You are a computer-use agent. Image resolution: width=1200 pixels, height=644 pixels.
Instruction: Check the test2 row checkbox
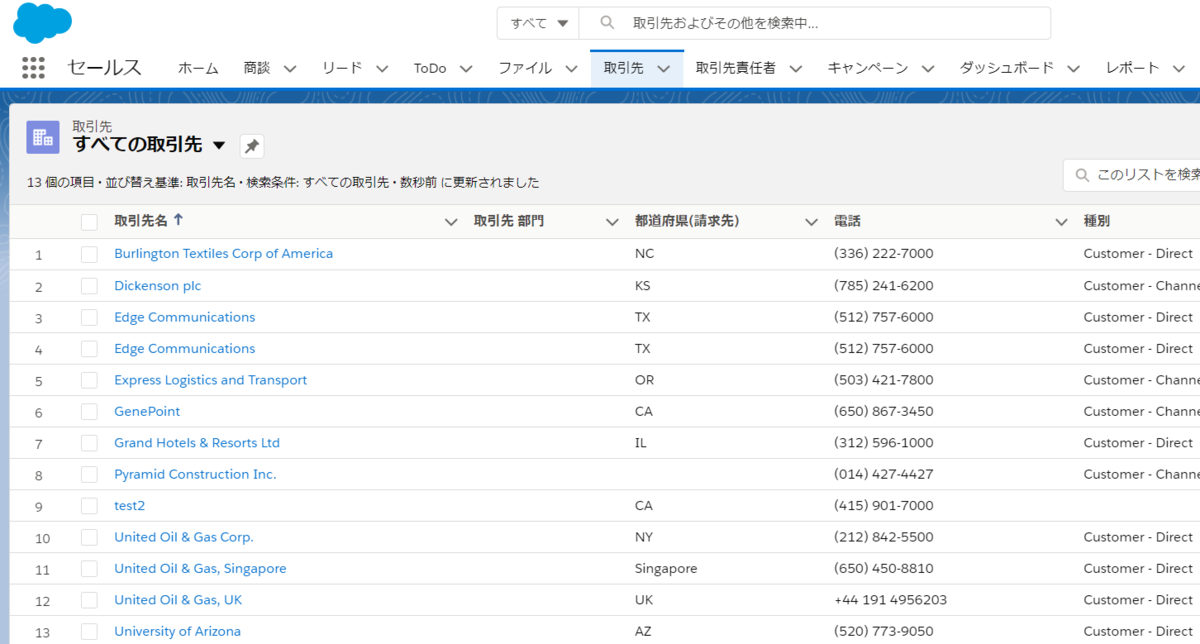89,506
